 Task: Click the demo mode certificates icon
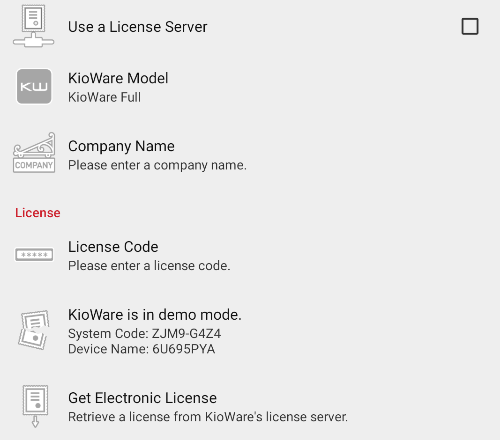coord(34,330)
